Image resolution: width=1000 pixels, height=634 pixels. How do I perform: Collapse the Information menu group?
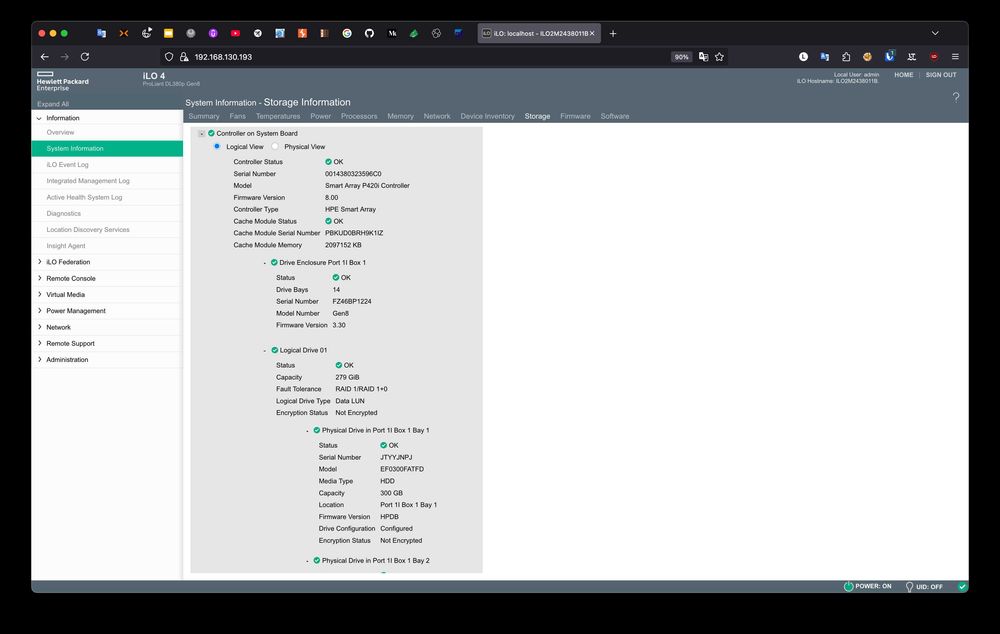coord(40,118)
